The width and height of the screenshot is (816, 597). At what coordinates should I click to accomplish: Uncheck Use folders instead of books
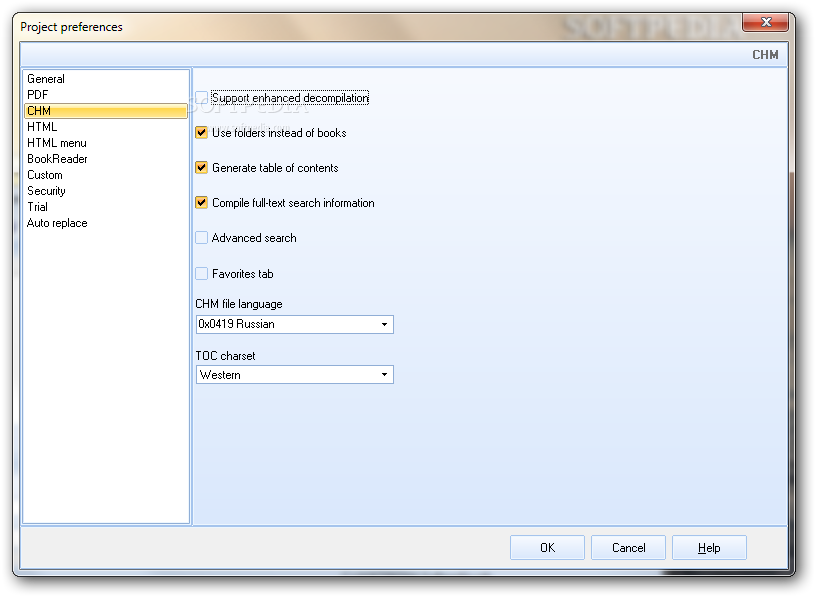pyautogui.click(x=201, y=133)
